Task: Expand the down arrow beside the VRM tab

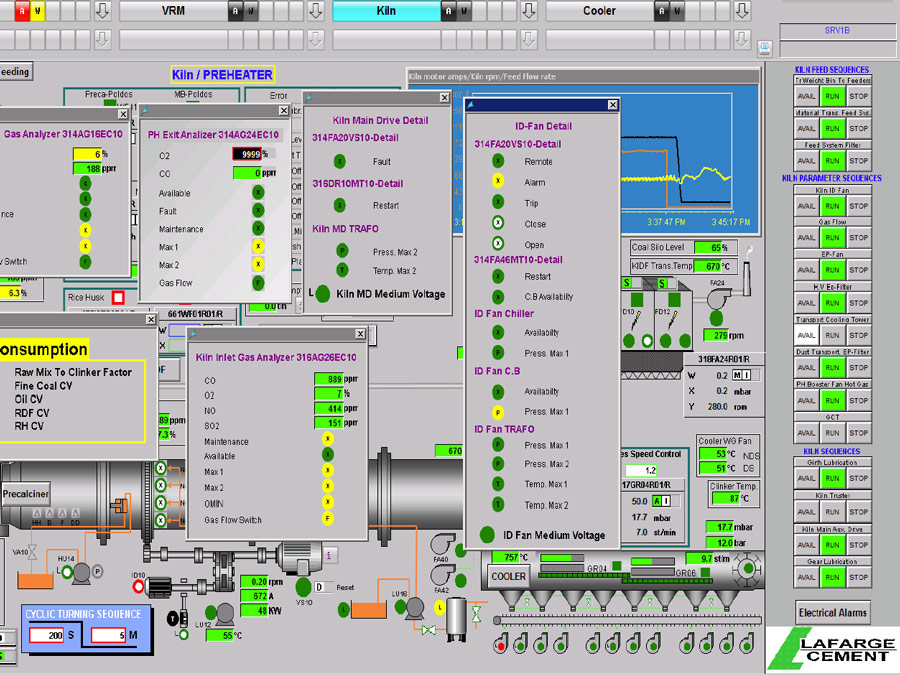Action: pos(315,12)
